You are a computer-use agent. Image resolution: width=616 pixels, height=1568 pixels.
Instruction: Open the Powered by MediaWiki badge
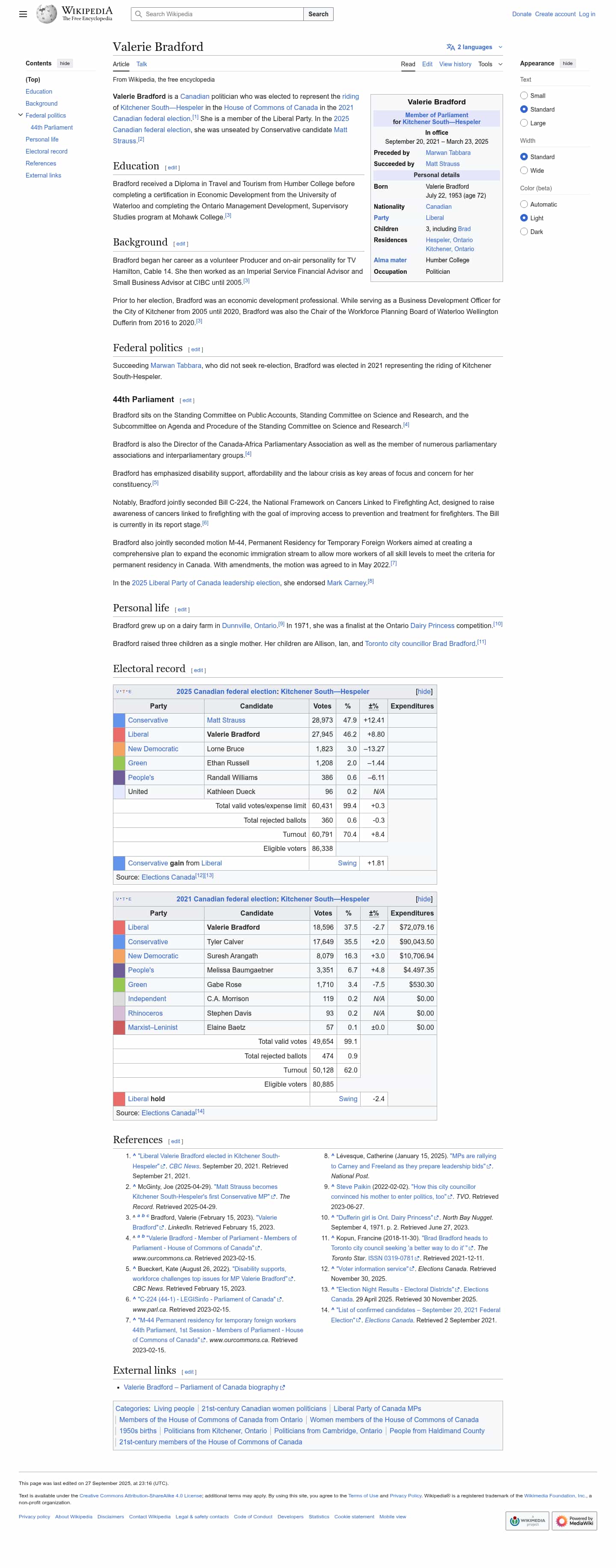tap(575, 1521)
